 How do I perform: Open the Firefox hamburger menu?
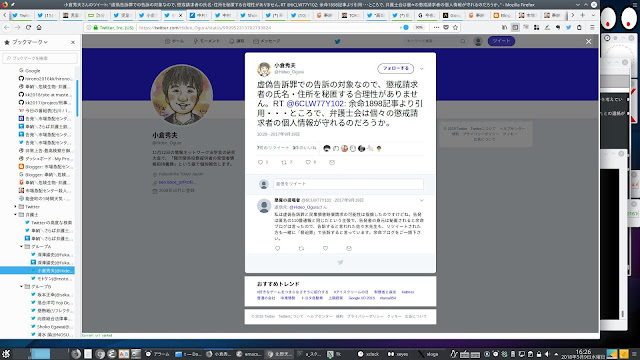[592, 27]
